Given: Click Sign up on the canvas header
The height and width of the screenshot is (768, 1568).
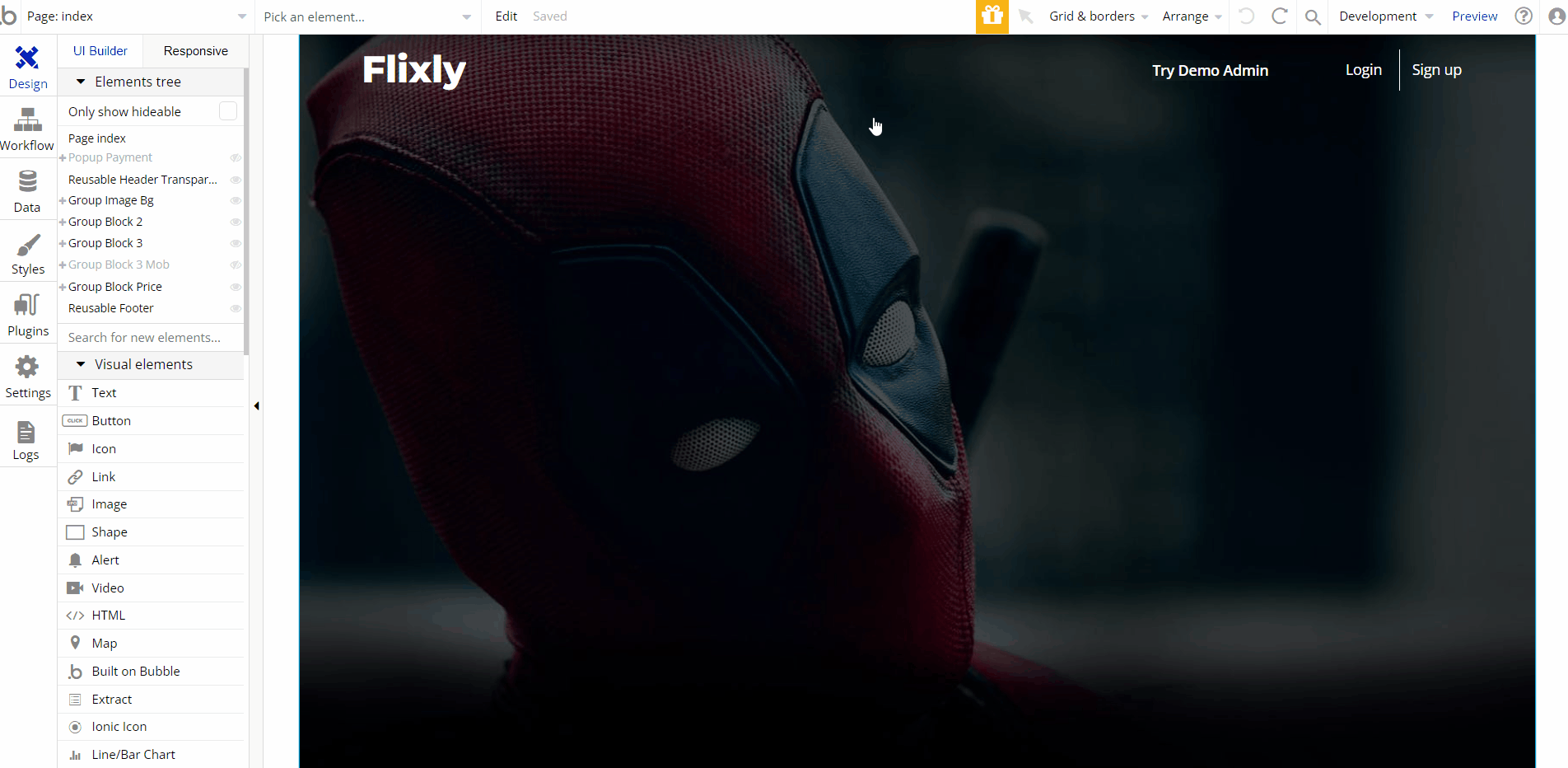Looking at the screenshot, I should click(1436, 70).
